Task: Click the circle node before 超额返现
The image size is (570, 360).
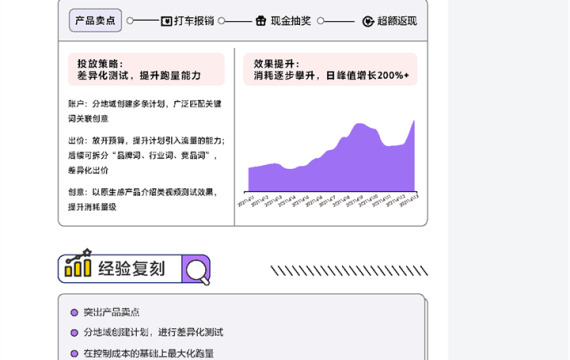Action: [320, 21]
